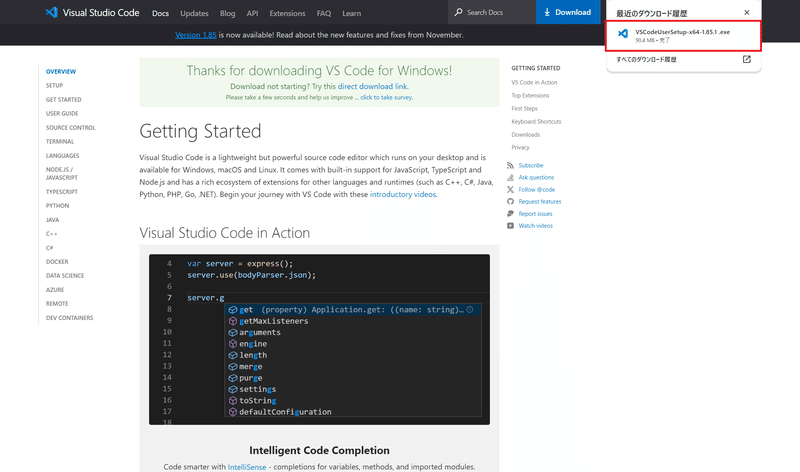This screenshot has height=472, width=800.
Task: Open the Version 1.85 link
Action: pos(196,35)
